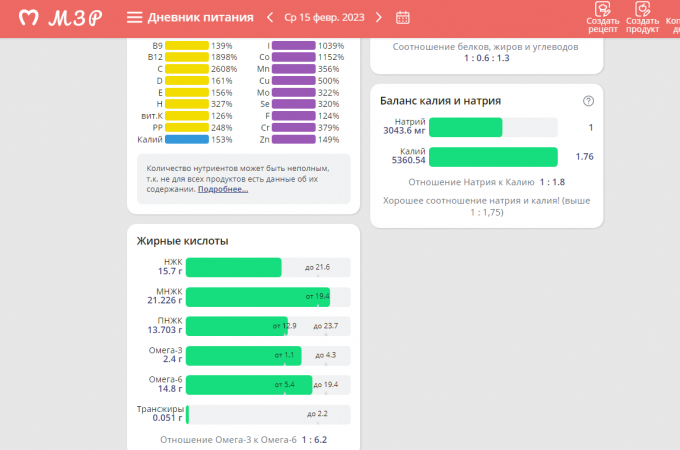Click the date Ср 15 февр. 2023
This screenshot has height=450, width=680.
tap(324, 17)
